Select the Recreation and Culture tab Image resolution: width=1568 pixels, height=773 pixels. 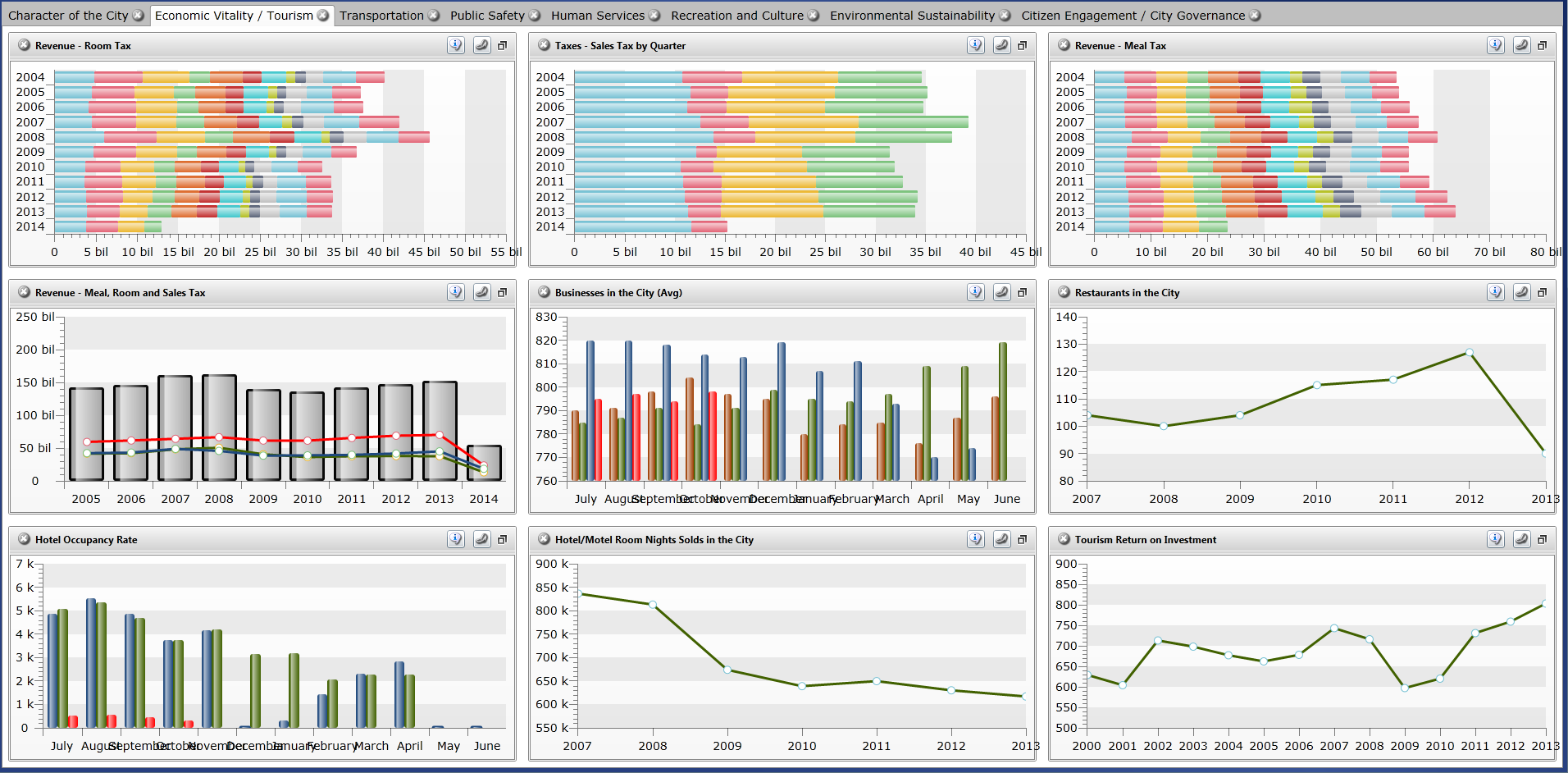[x=736, y=16]
